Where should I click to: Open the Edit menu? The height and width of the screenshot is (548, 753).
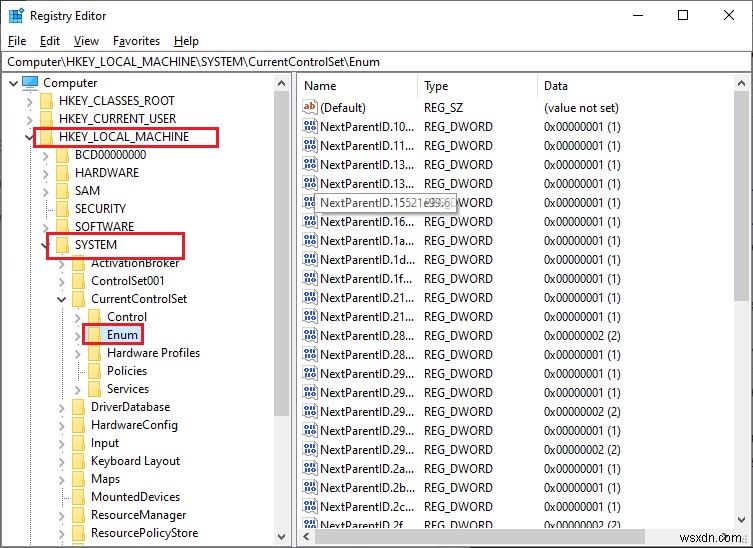[x=49, y=41]
